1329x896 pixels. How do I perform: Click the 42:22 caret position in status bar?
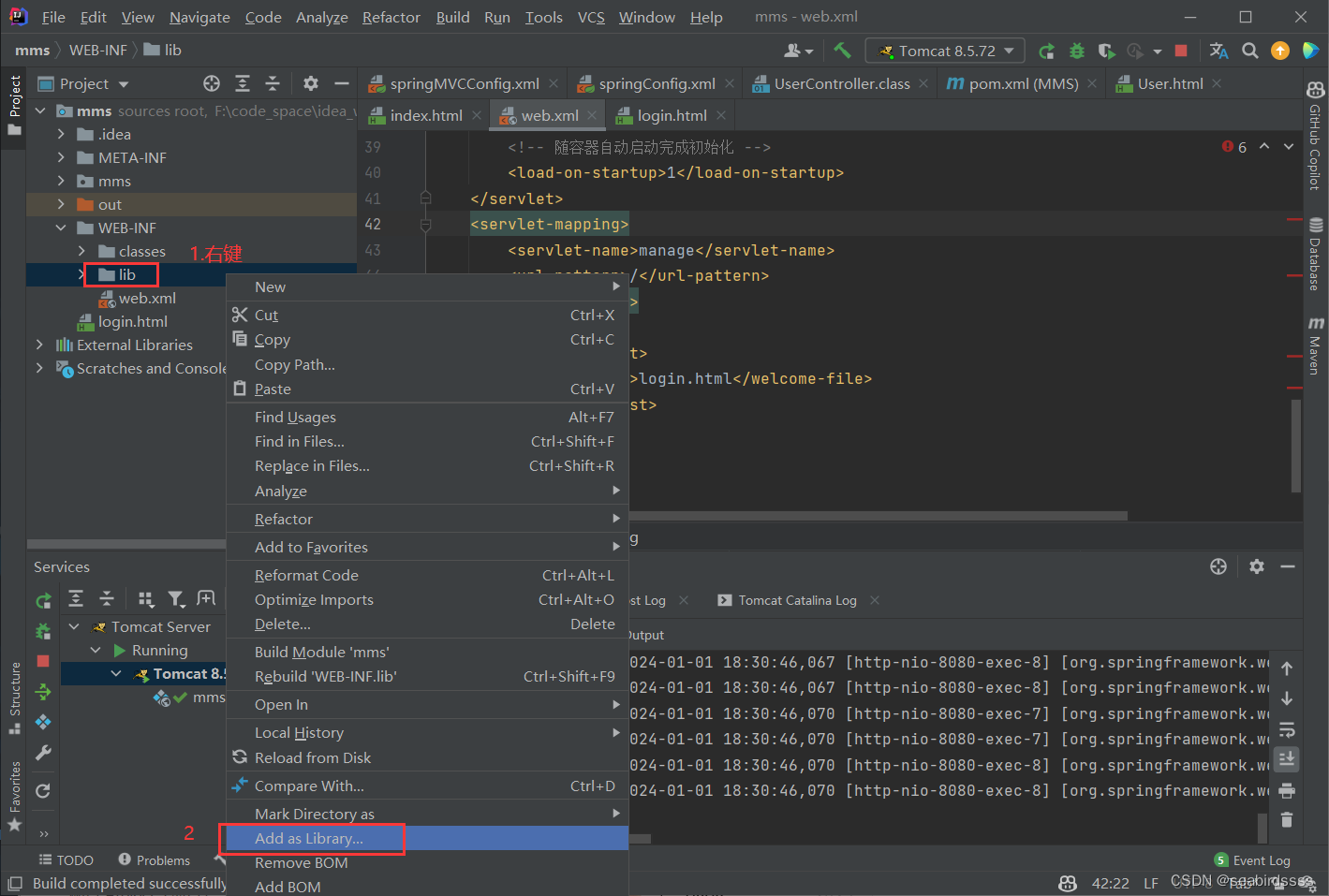tap(1110, 883)
